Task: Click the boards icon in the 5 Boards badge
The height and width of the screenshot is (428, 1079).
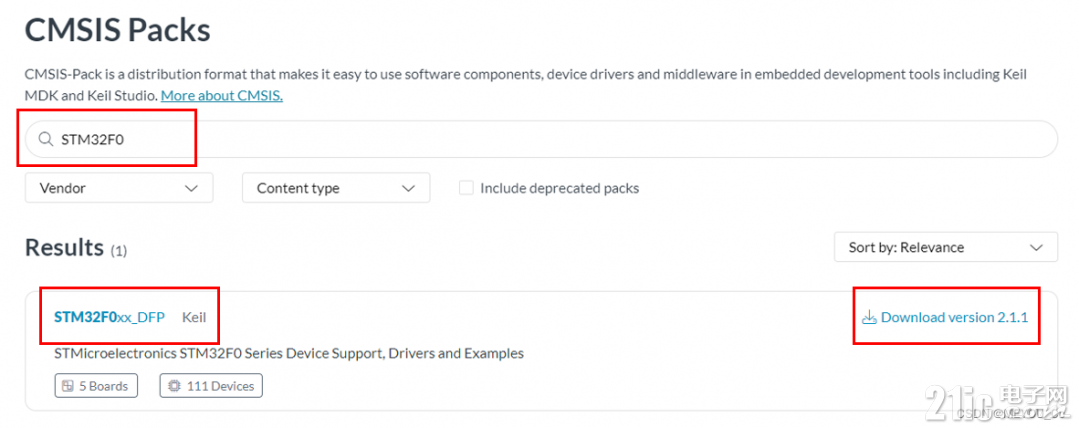Action: point(67,386)
